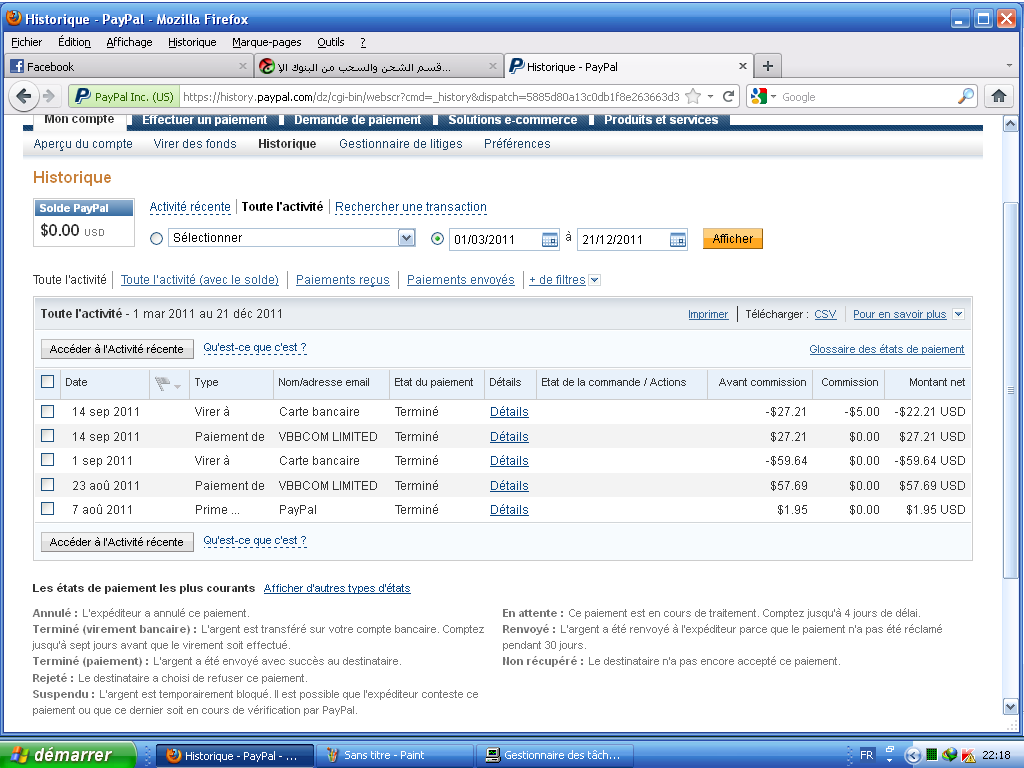Click the Google search input box

[x=869, y=97]
